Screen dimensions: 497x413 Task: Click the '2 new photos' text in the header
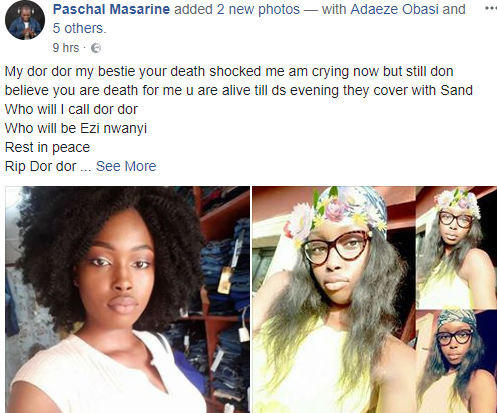pyautogui.click(x=258, y=9)
